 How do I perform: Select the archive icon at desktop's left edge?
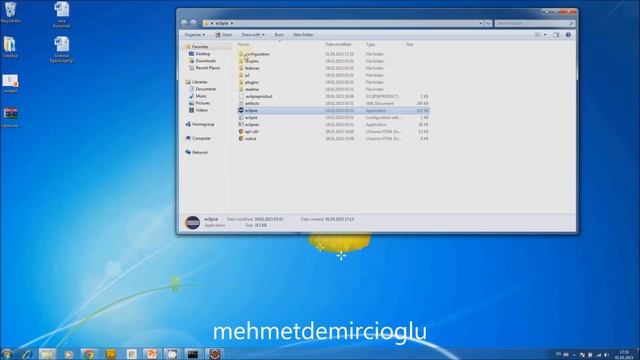click(11, 118)
